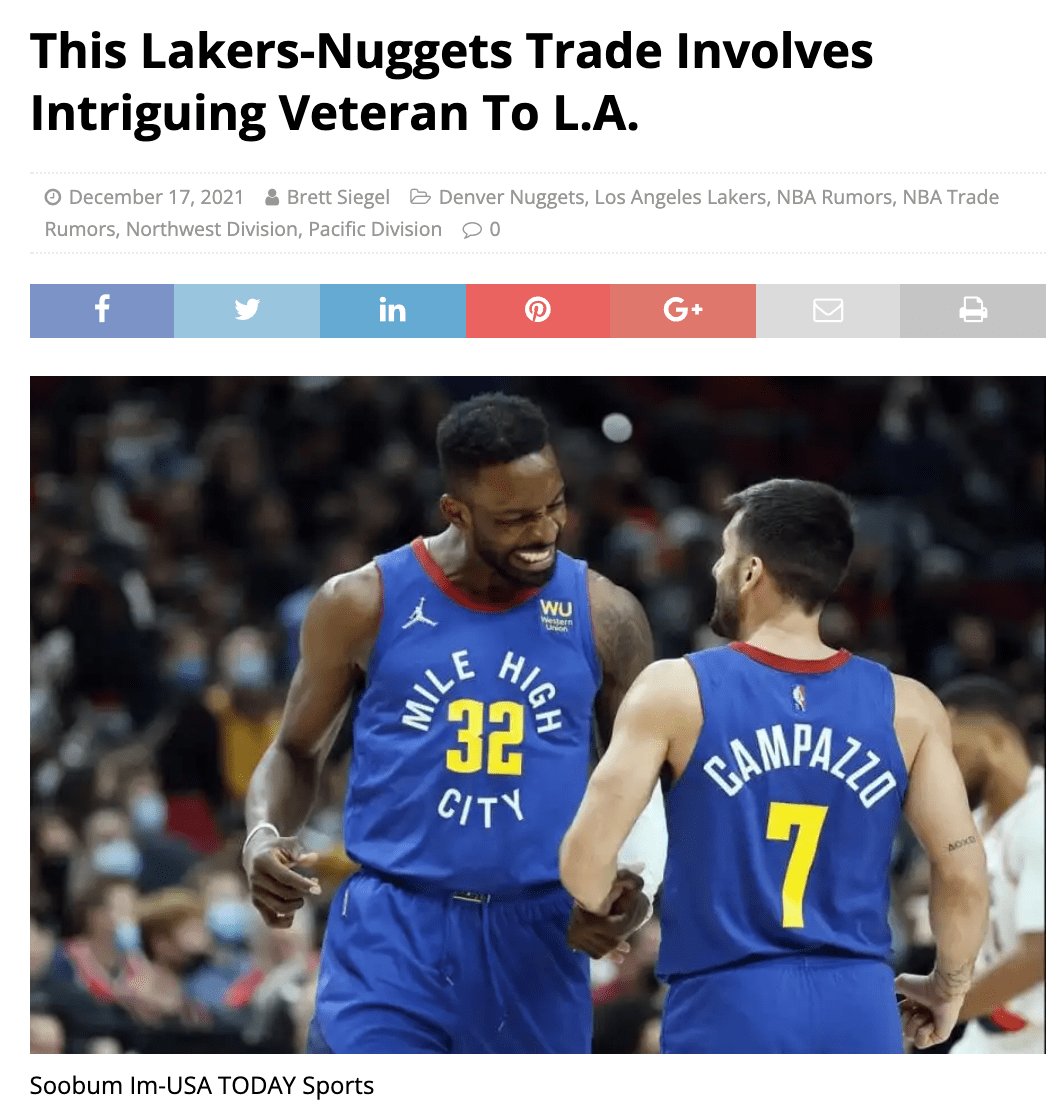The width and height of the screenshot is (1064, 1112).
Task: Open the NBA Trade Rumors category
Action: tap(521, 213)
